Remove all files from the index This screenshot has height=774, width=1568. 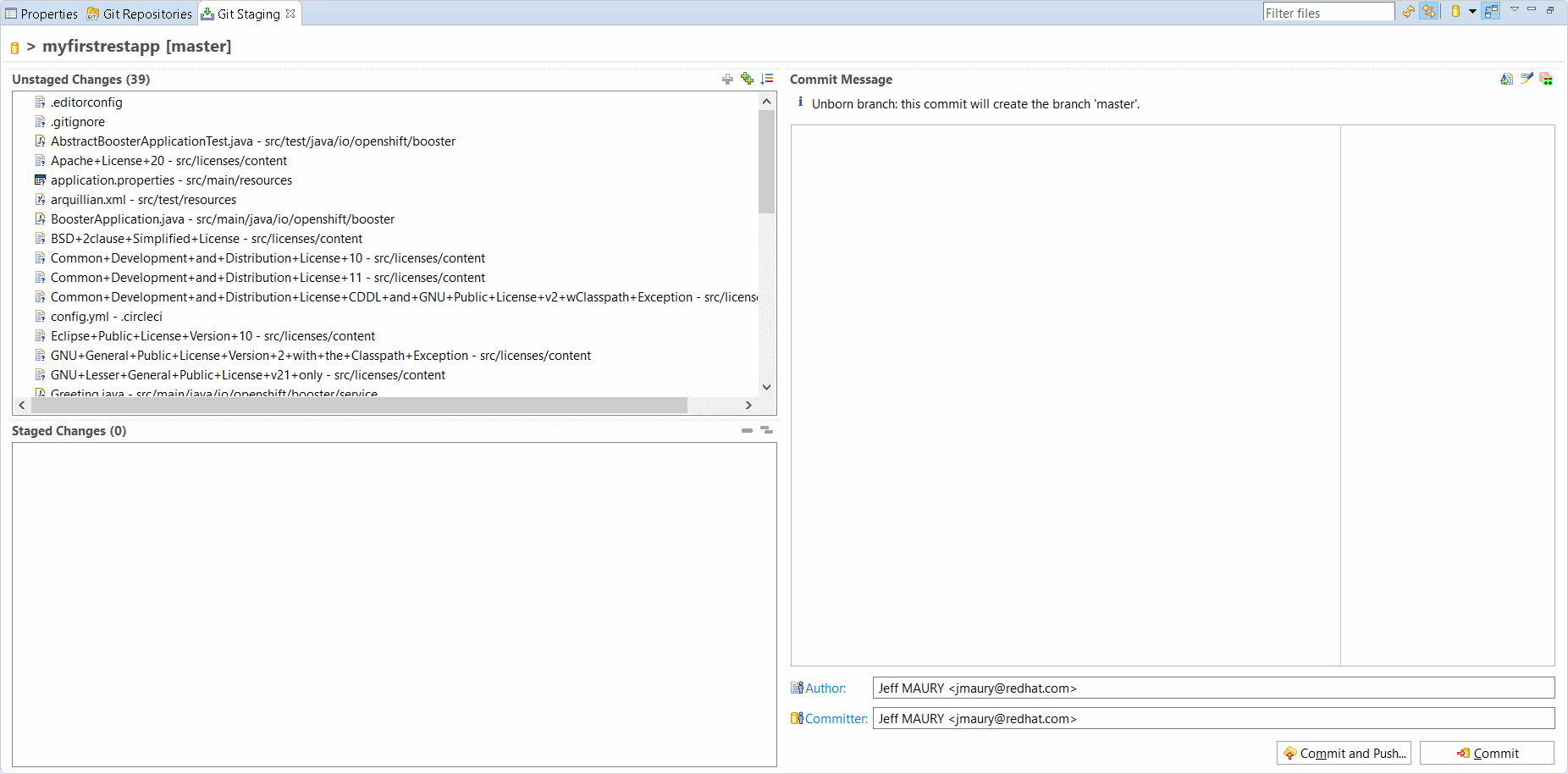(766, 430)
